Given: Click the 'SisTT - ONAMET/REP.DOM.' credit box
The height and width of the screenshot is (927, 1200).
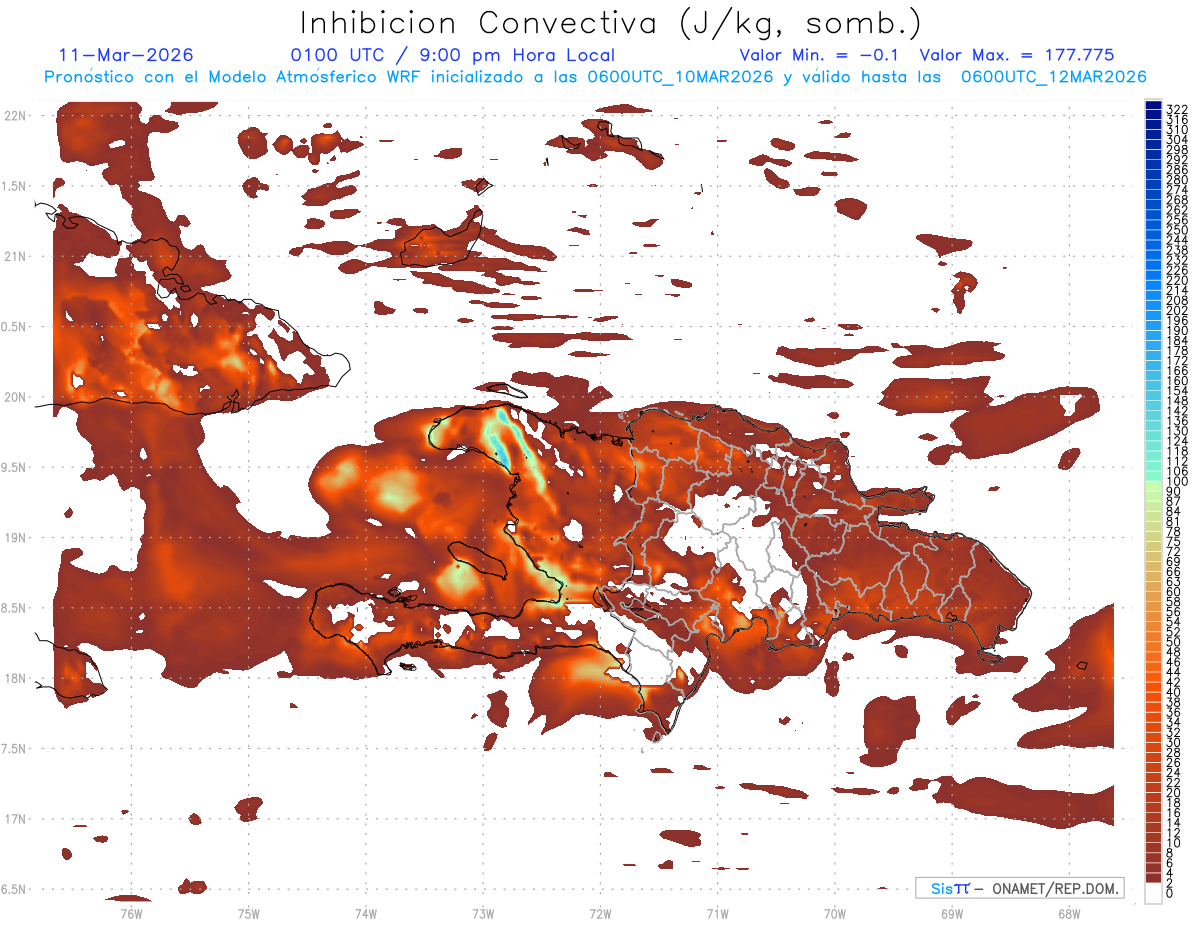Looking at the screenshot, I should click(1020, 888).
